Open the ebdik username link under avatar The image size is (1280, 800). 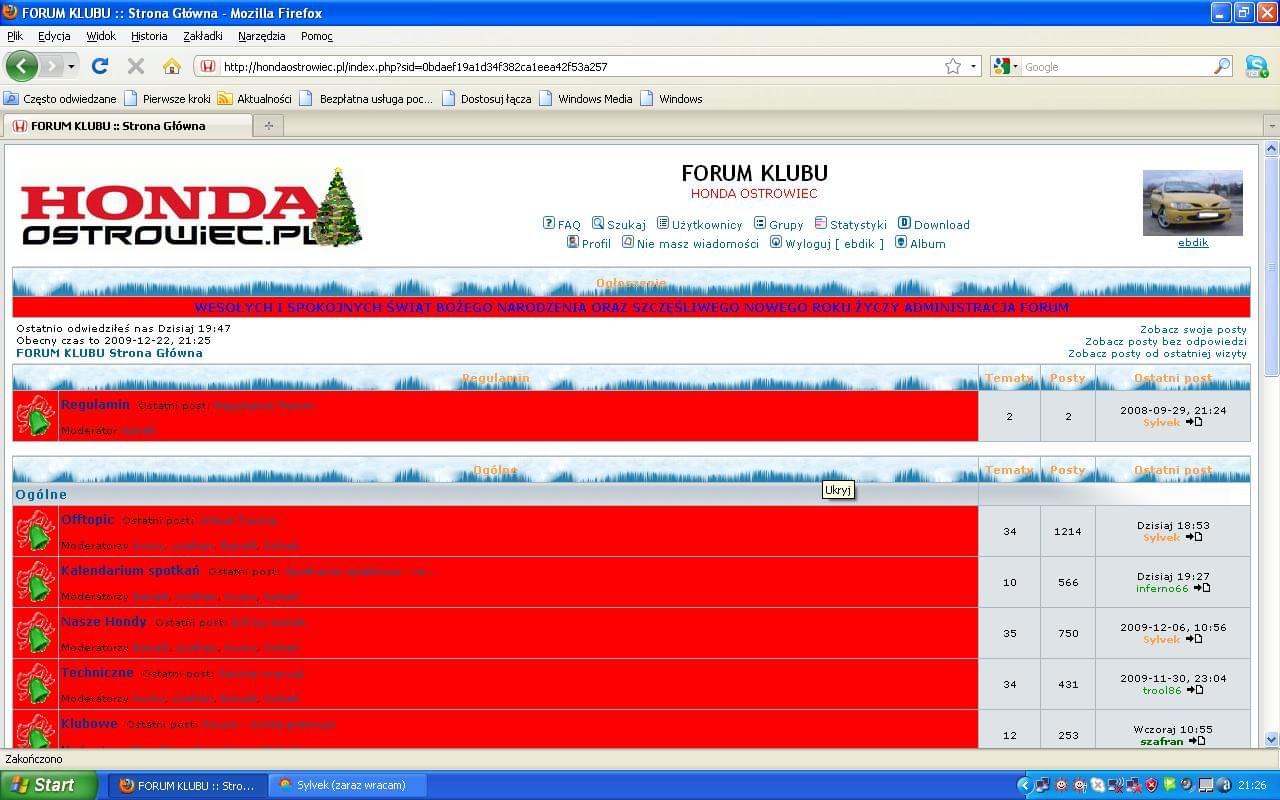pyautogui.click(x=1193, y=243)
